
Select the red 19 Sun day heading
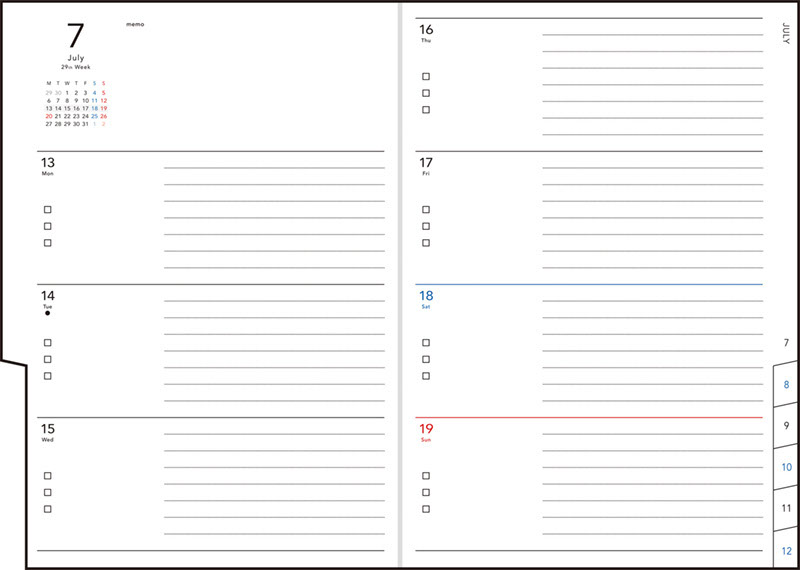pos(426,429)
